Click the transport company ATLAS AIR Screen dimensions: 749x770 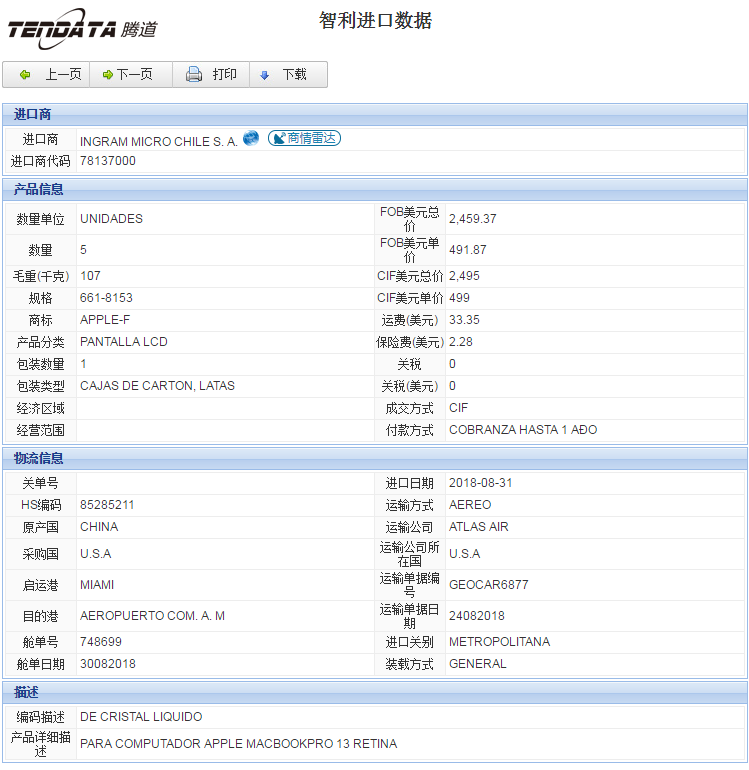[x=478, y=527]
